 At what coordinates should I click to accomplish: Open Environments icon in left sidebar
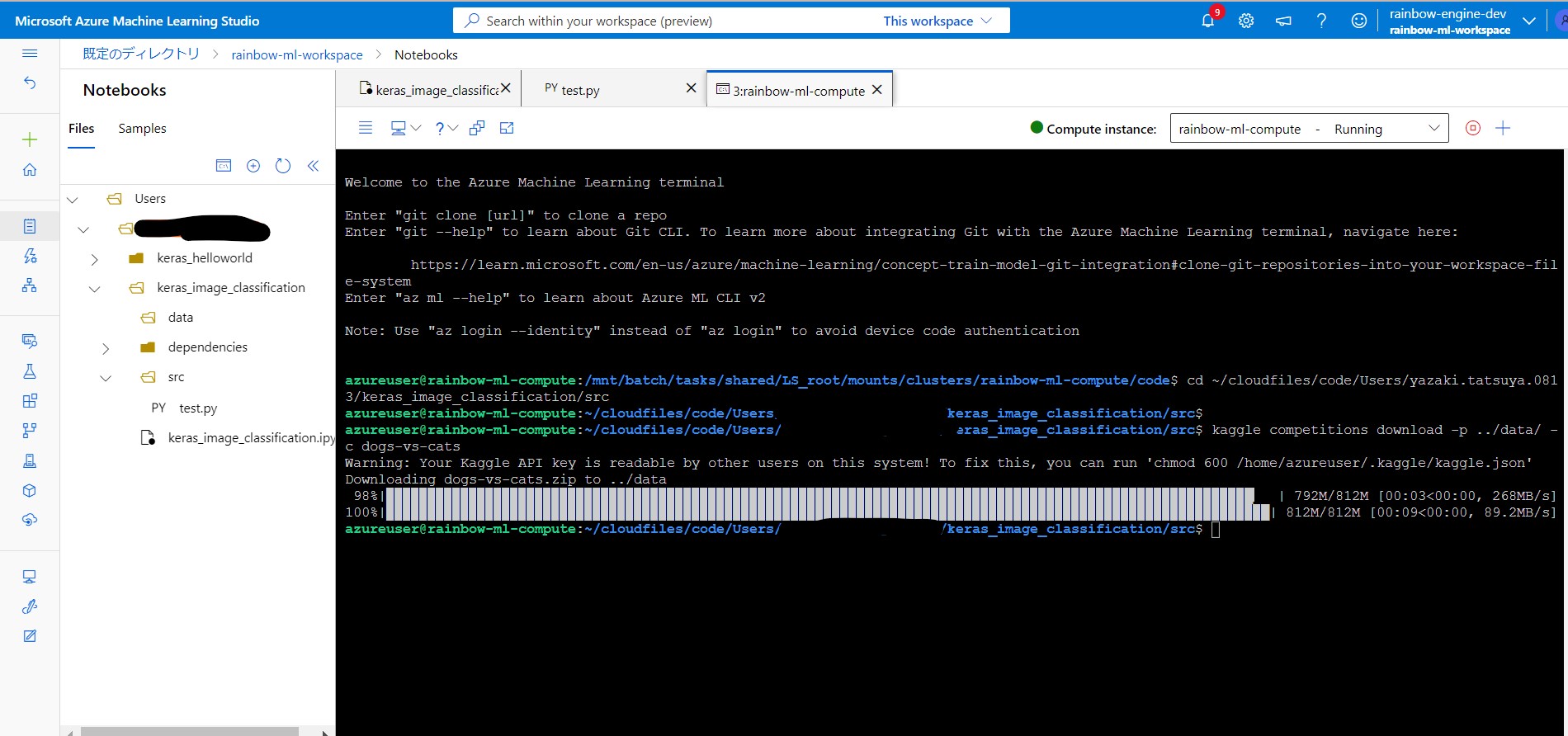pos(30,460)
